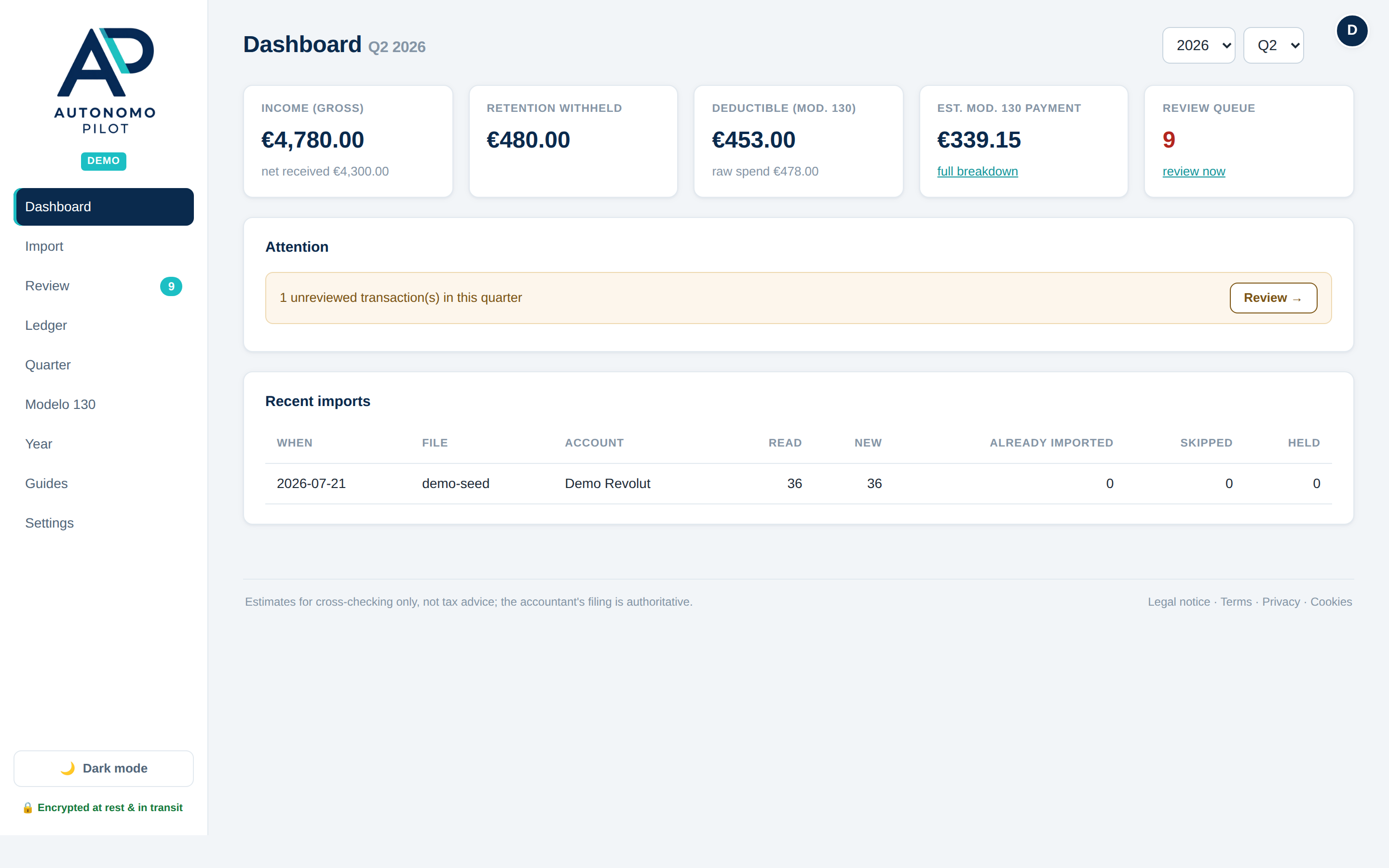Viewport: 1389px width, 868px height.
Task: Click the WHEN column header
Action: pos(295,443)
